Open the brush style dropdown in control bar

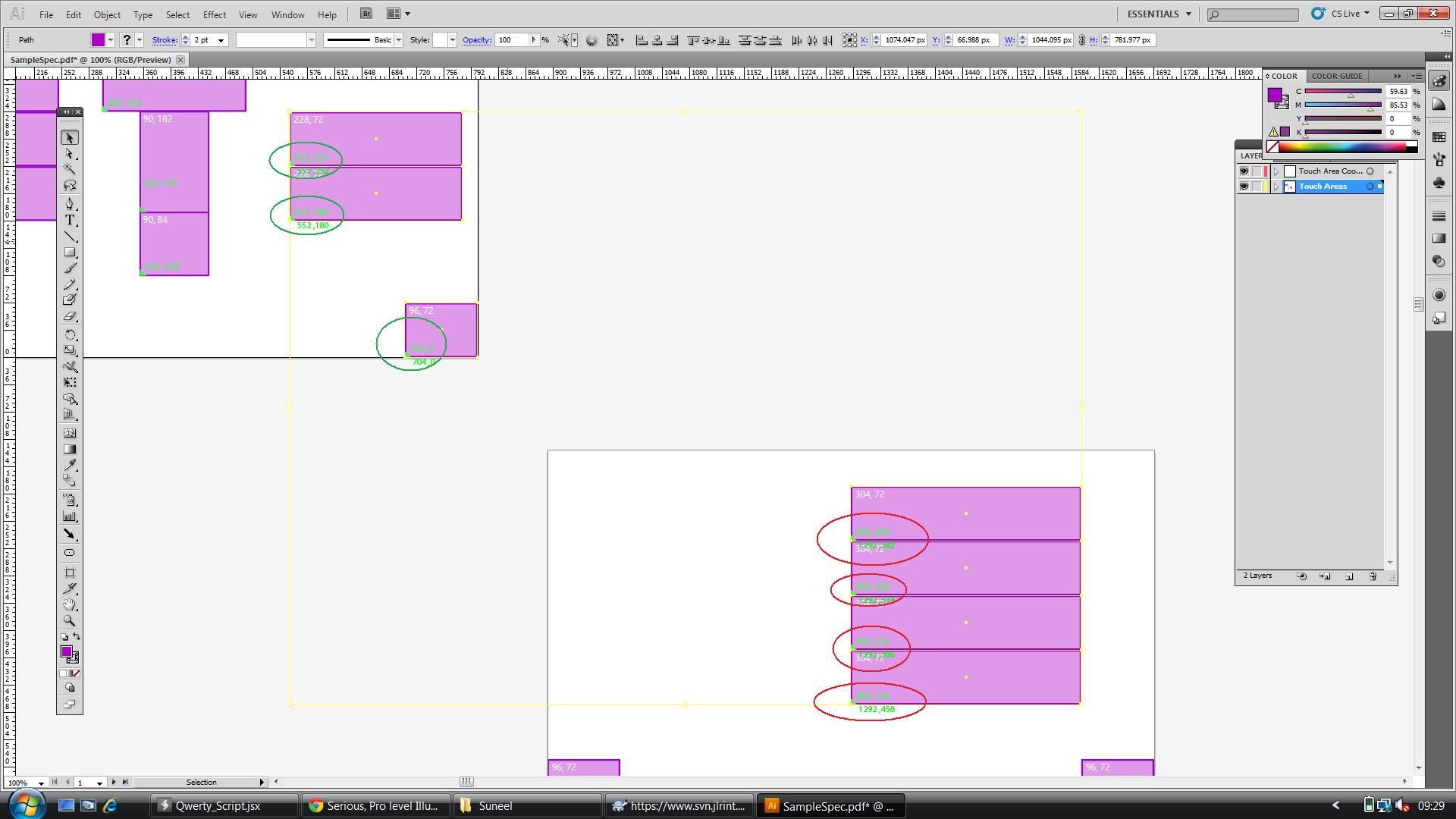(400, 39)
